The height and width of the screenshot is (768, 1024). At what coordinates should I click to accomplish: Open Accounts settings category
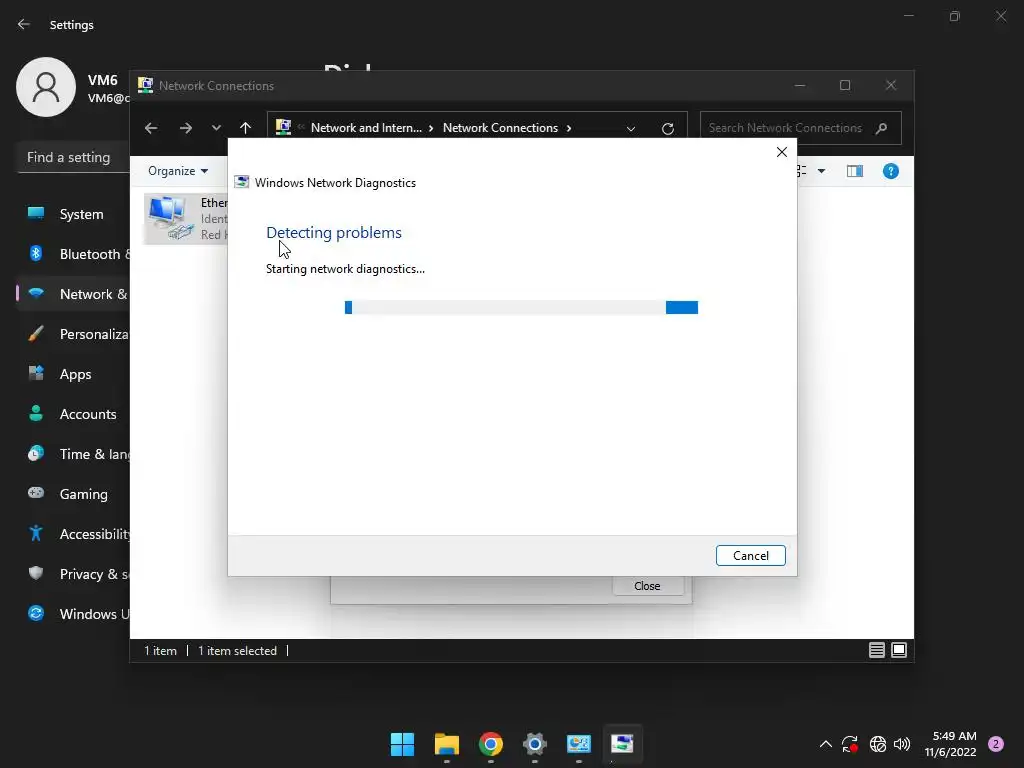coord(73,414)
